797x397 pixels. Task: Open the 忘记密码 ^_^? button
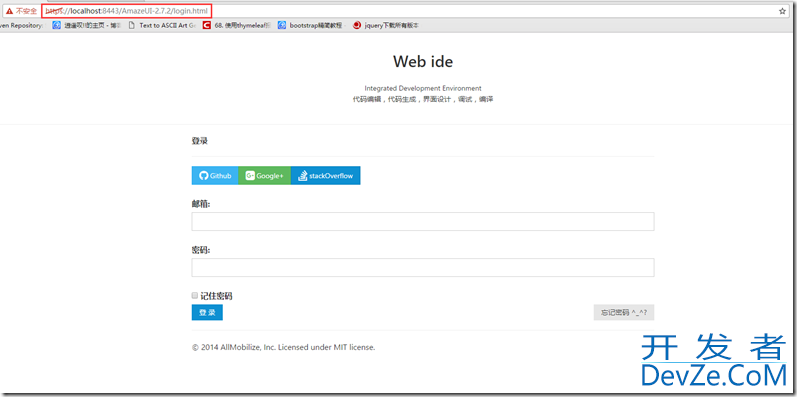pos(624,313)
